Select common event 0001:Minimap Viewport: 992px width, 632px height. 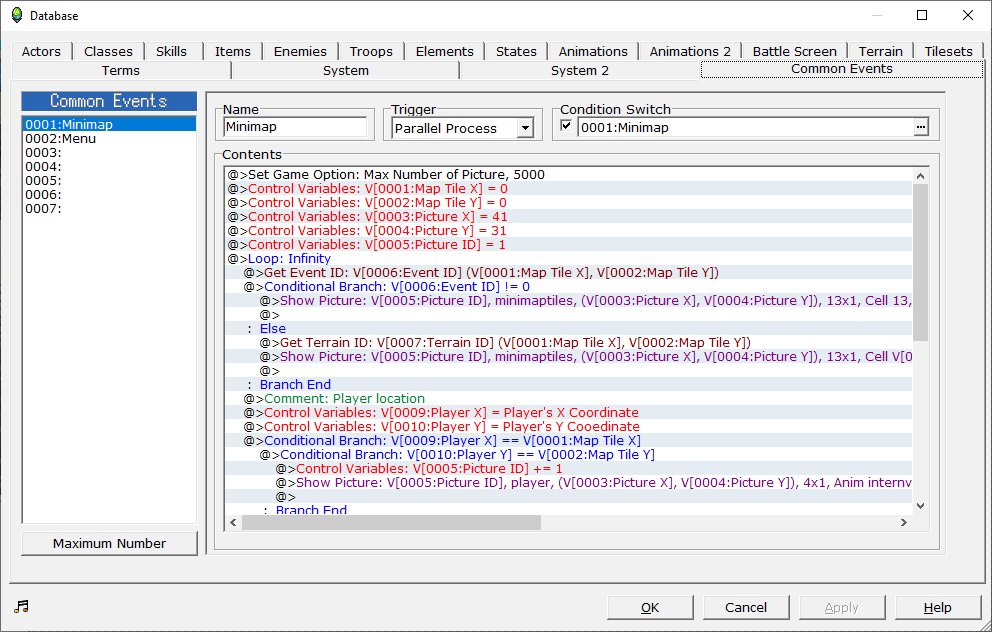click(x=109, y=125)
